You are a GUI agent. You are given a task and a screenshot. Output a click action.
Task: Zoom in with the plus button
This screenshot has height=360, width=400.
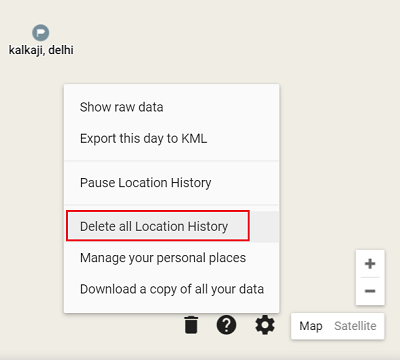click(370, 264)
